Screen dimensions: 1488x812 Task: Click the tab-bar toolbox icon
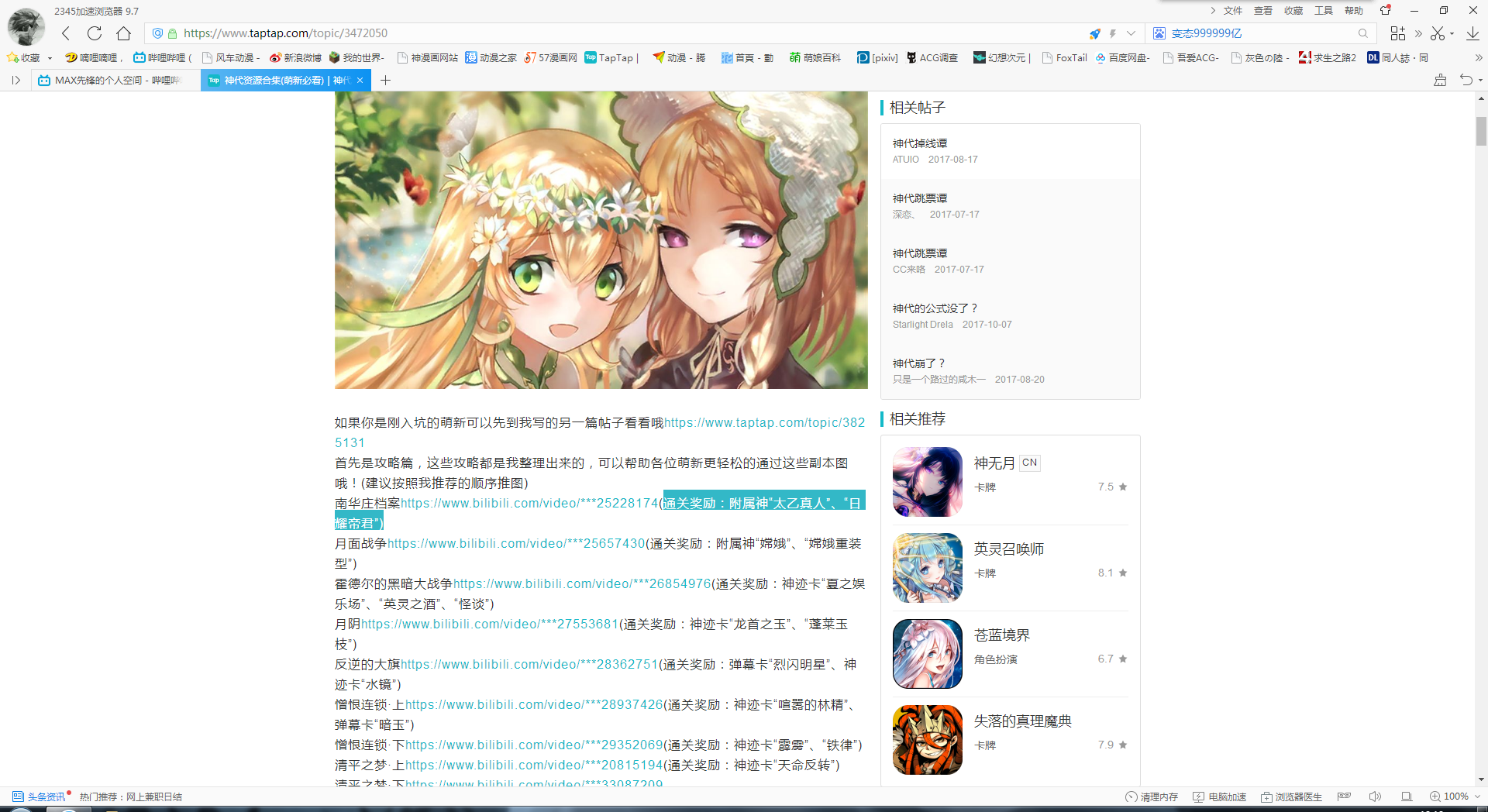[x=1440, y=80]
